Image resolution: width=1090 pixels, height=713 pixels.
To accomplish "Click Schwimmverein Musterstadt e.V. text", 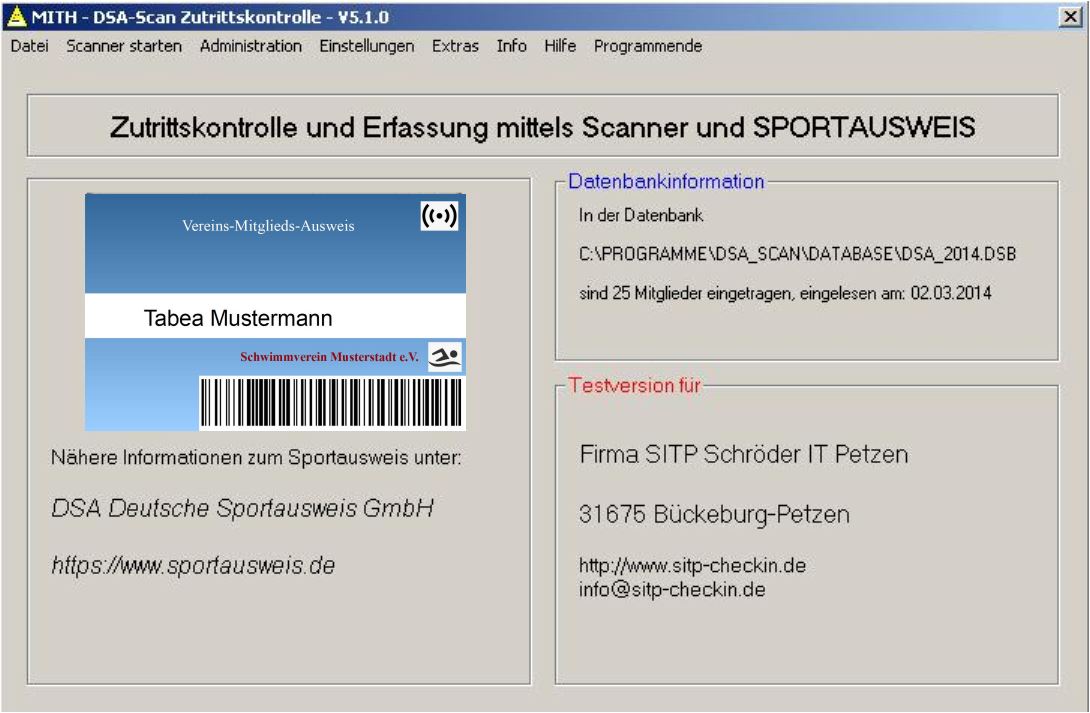I will coord(330,357).
